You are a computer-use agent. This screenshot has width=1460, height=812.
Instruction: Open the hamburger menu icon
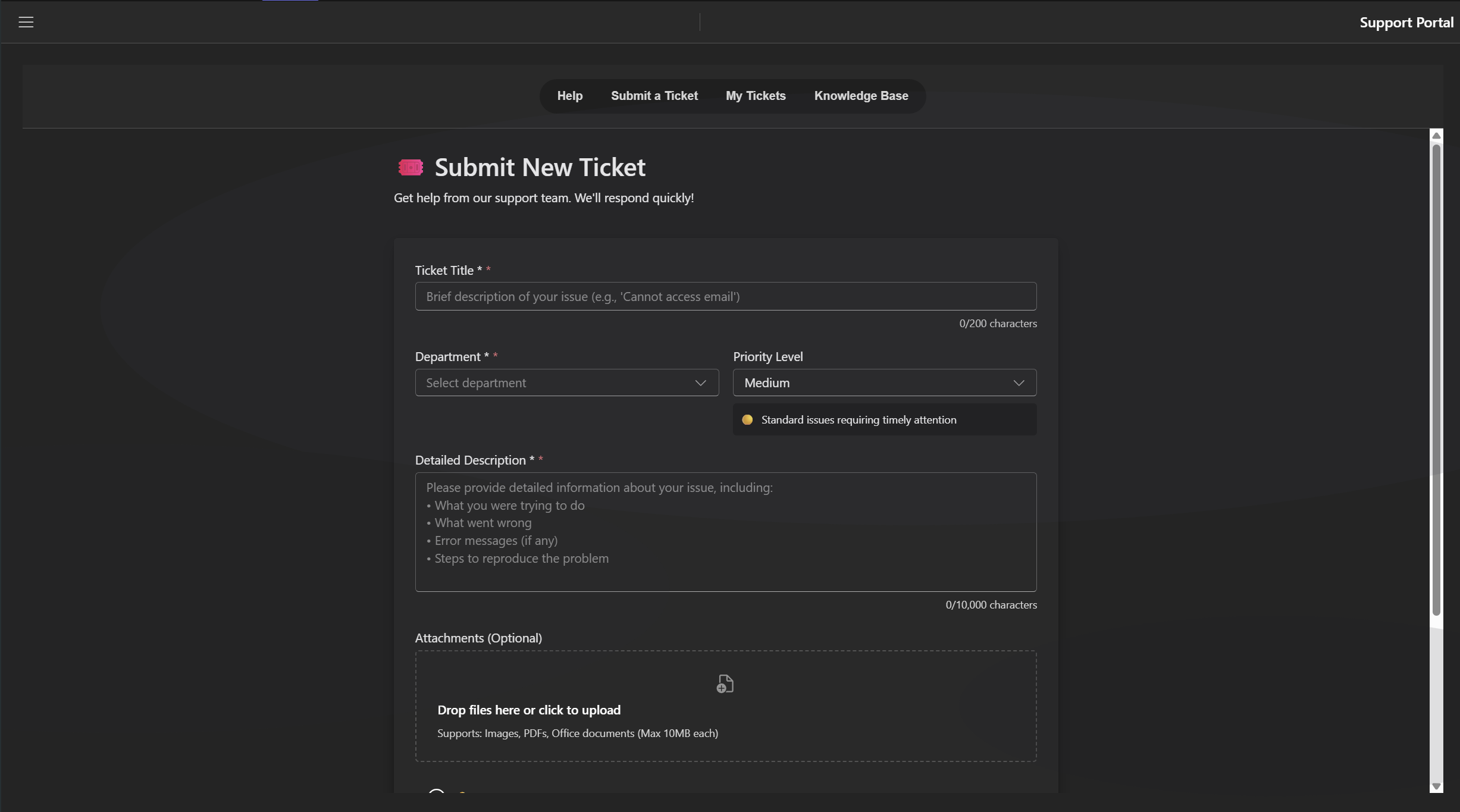coord(26,22)
